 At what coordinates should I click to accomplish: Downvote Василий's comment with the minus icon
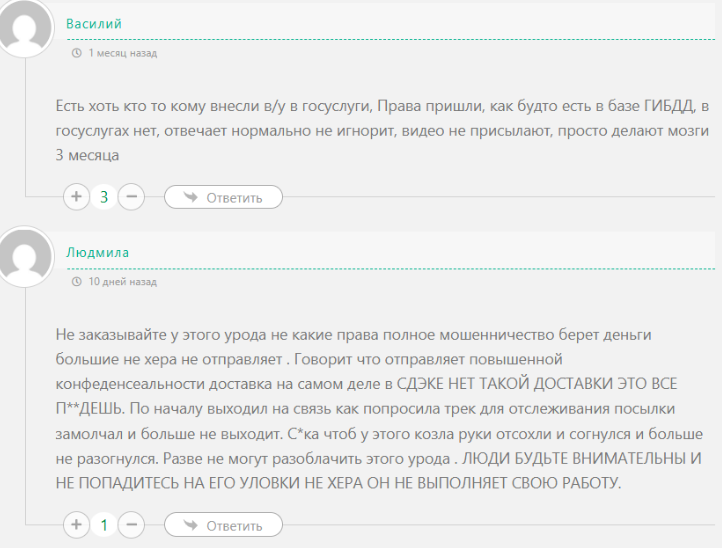131,197
